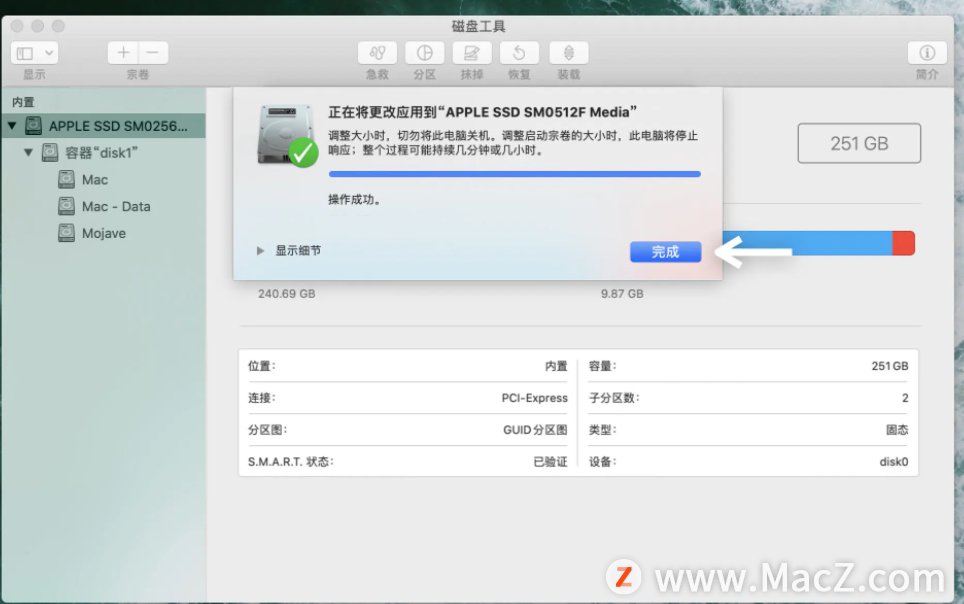Click the 240.69 GB size label

pyautogui.click(x=286, y=294)
